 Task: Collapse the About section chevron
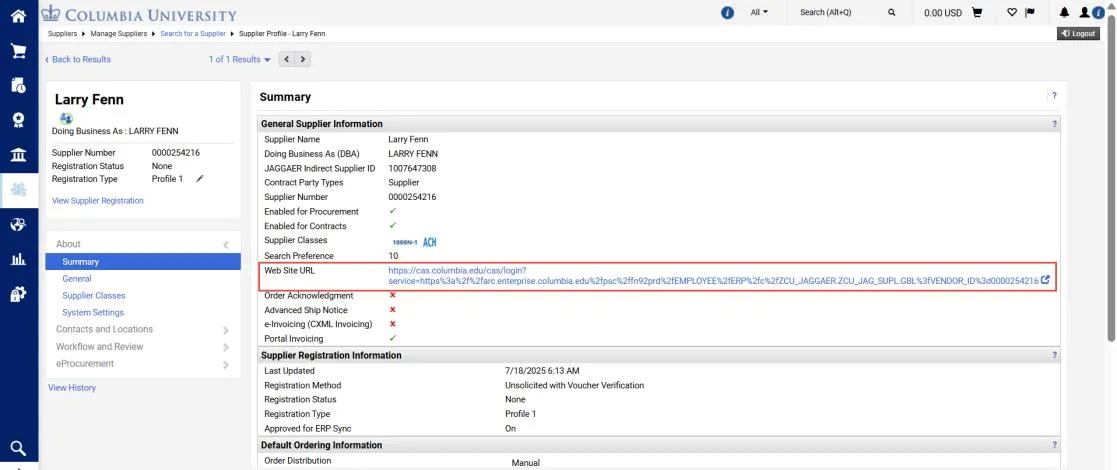pyautogui.click(x=226, y=244)
